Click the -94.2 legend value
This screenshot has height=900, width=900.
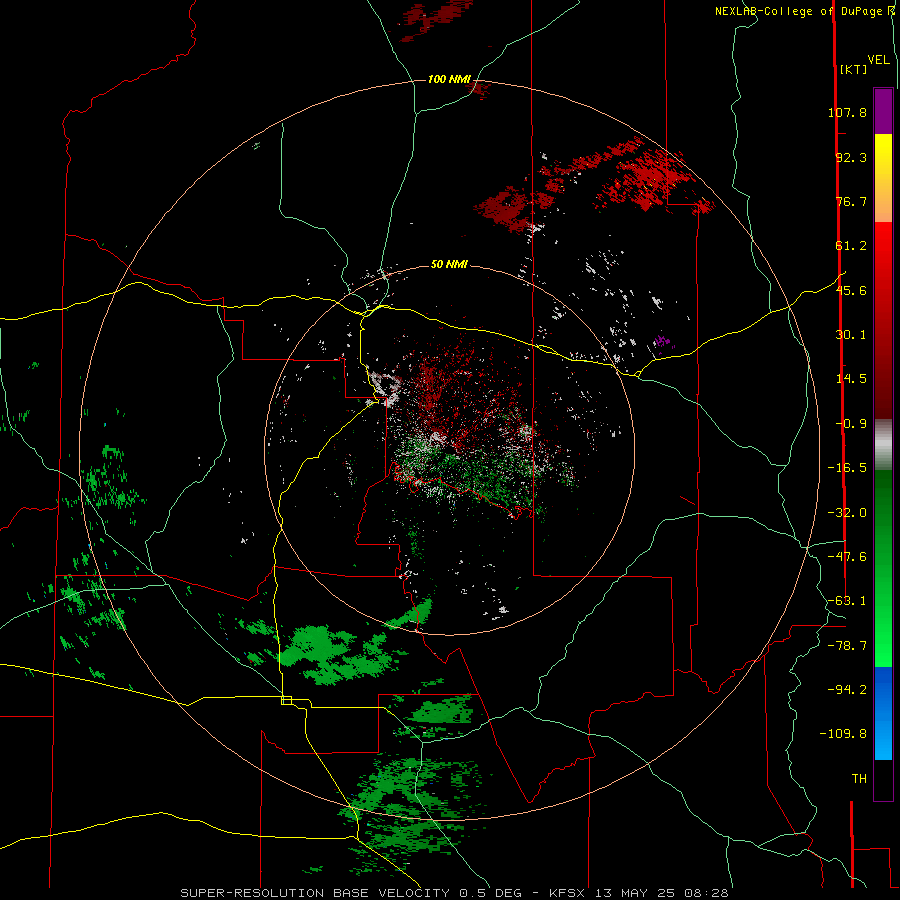847,689
